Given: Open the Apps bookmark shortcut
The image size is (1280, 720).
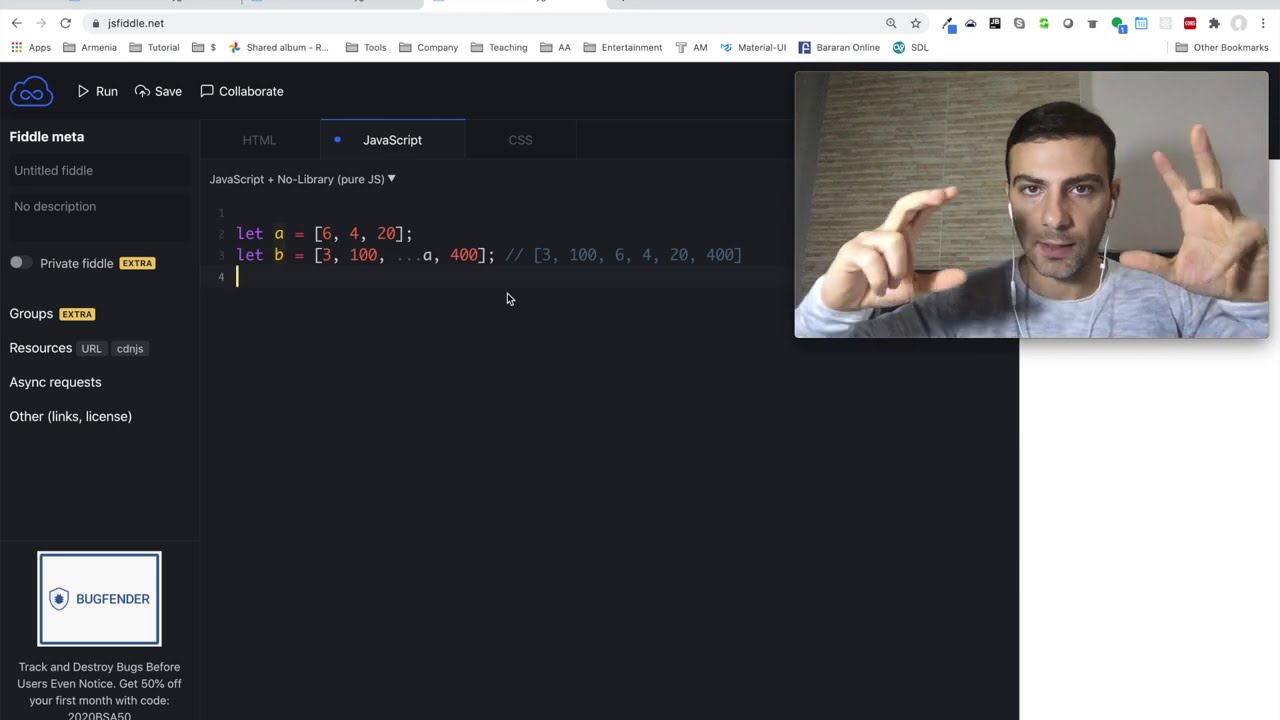Looking at the screenshot, I should tap(31, 47).
